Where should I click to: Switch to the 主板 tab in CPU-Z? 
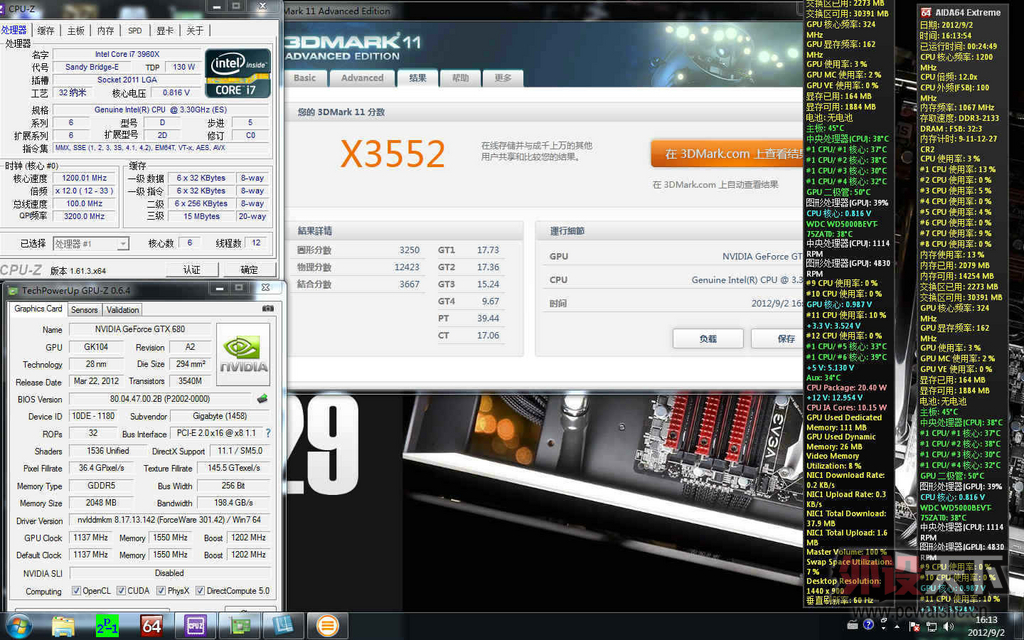coord(76,30)
